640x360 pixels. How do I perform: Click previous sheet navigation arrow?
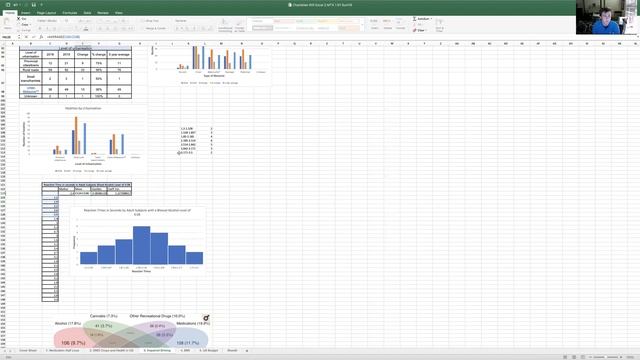tap(5, 351)
